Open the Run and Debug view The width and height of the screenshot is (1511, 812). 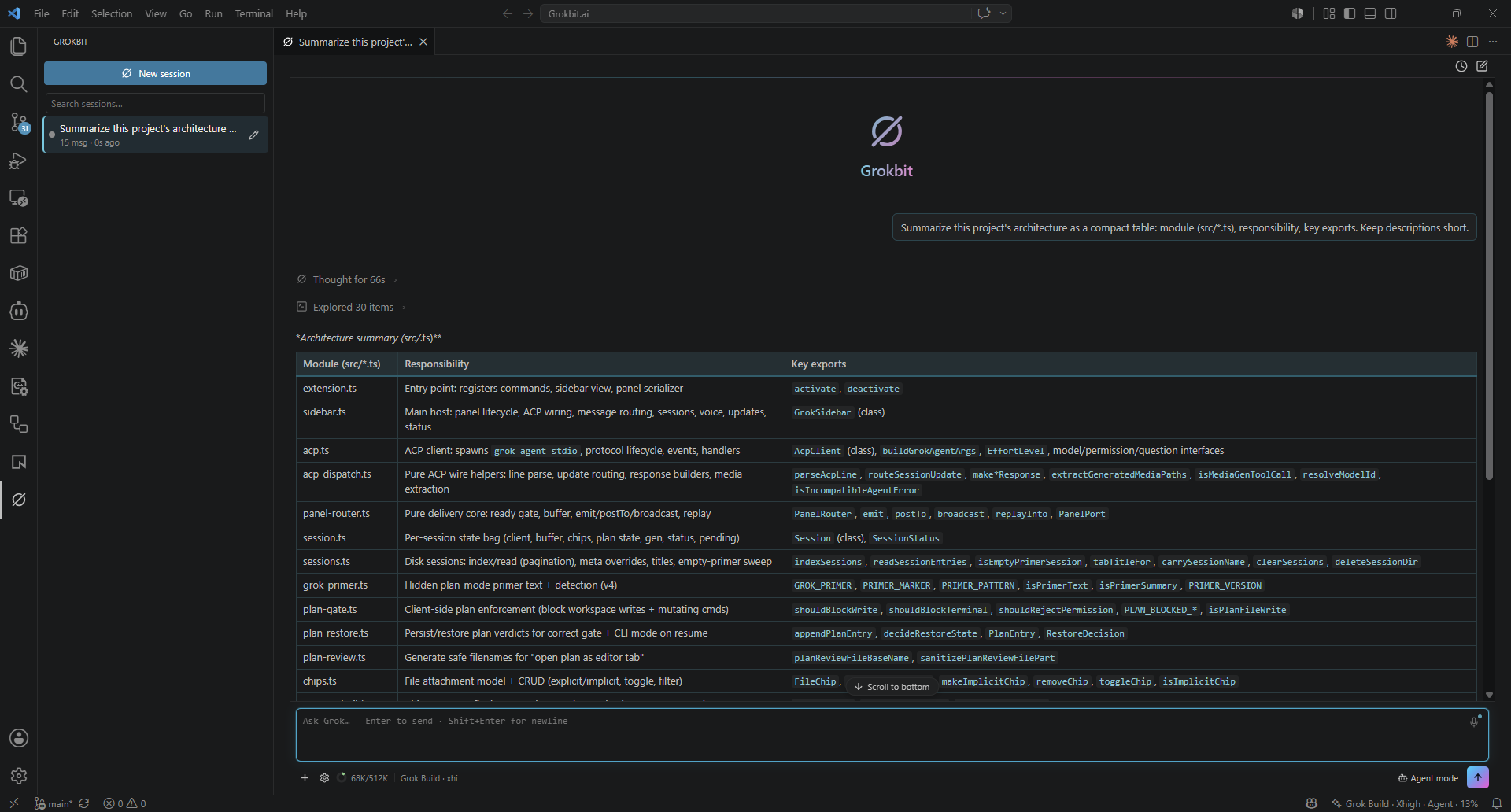point(19,160)
